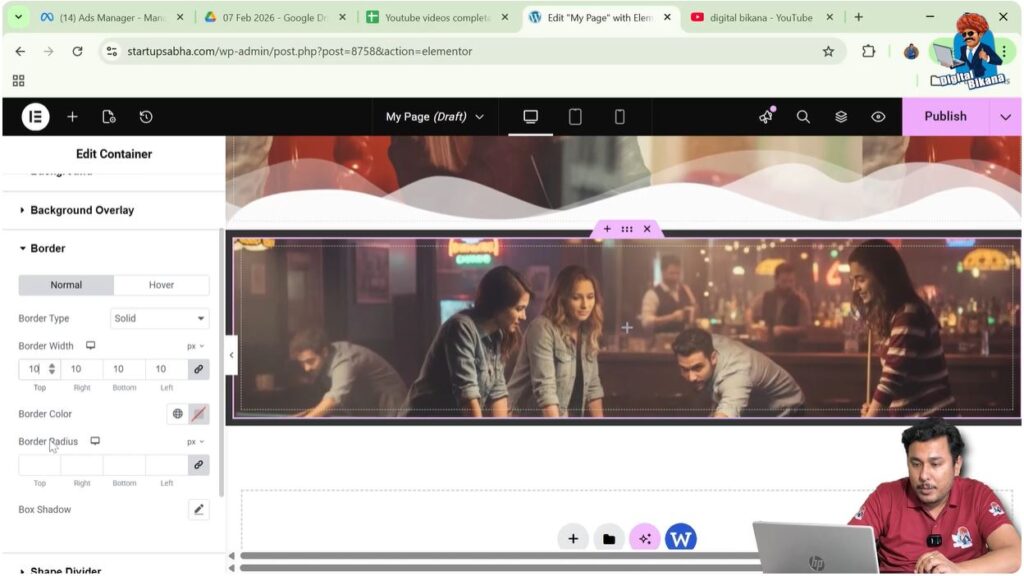
Task: Open the Structure layers icon
Action: (x=841, y=117)
